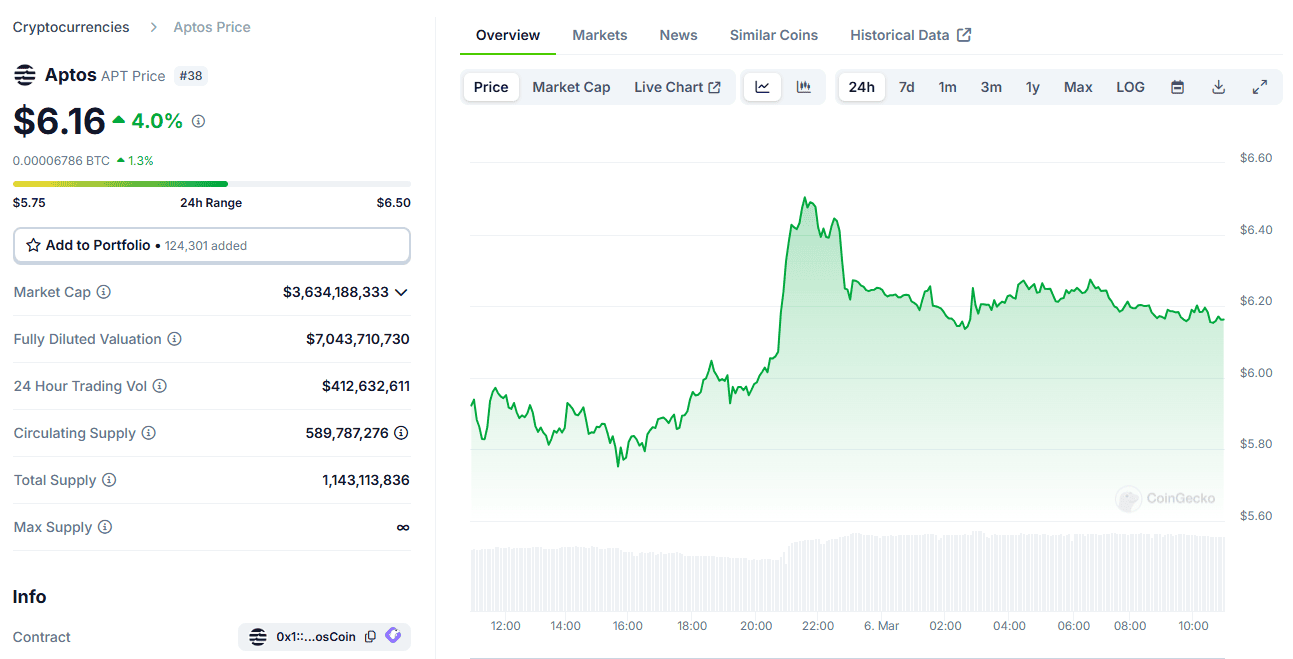
Task: Open the Market Cap info tooltip icon
Action: [104, 292]
